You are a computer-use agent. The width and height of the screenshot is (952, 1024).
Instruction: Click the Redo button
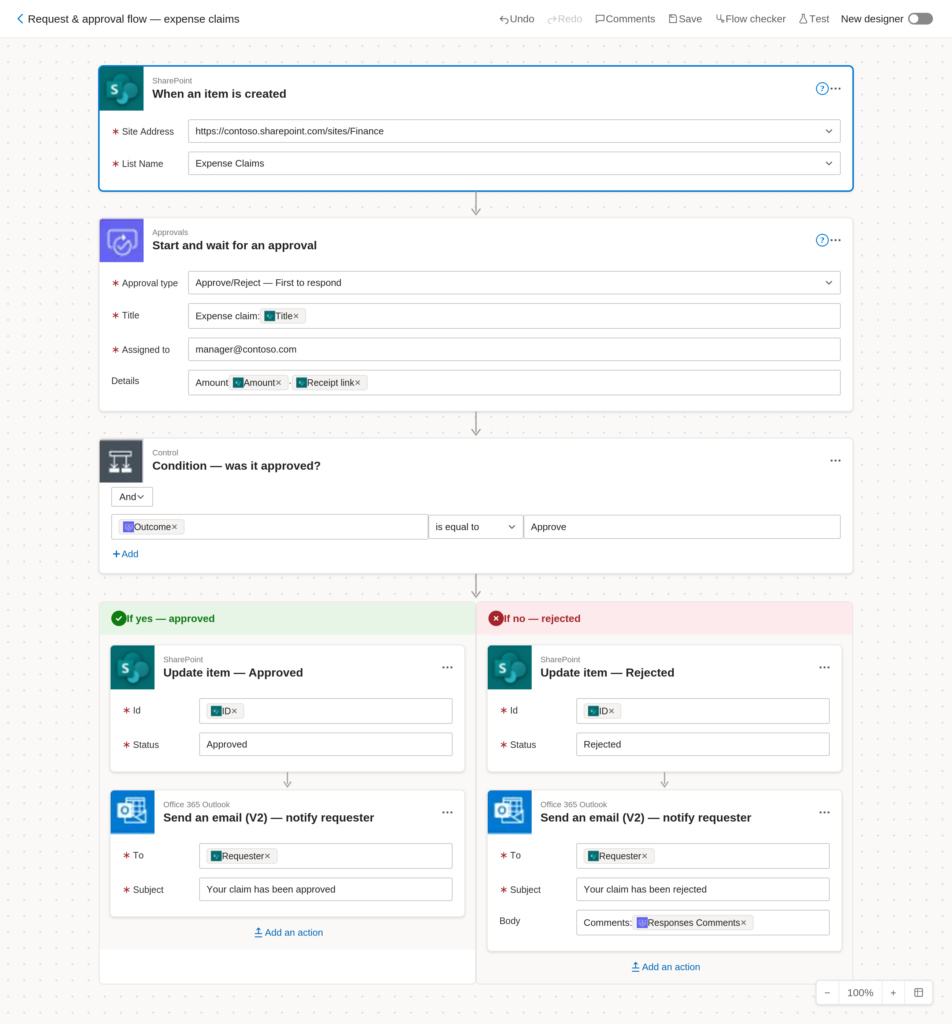[565, 19]
